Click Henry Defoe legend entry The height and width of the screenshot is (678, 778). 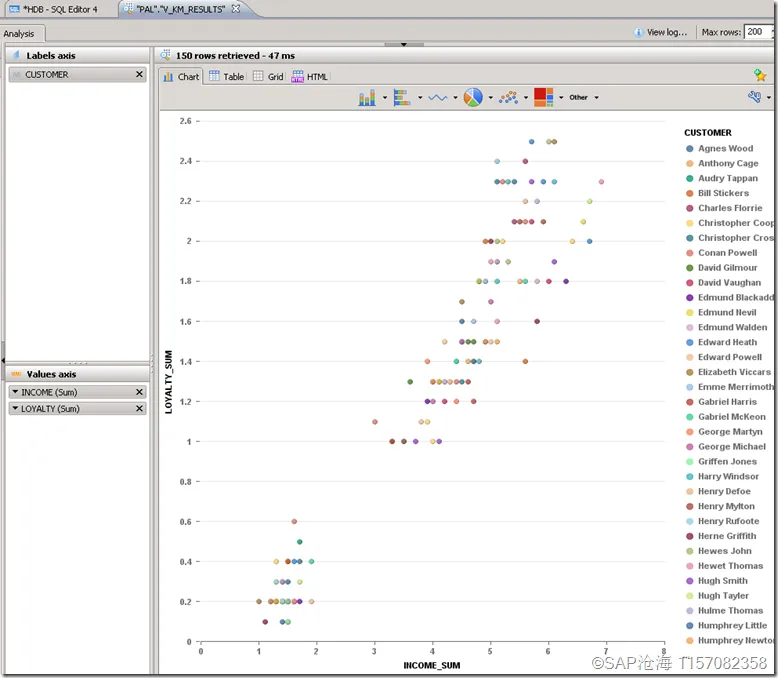718,491
